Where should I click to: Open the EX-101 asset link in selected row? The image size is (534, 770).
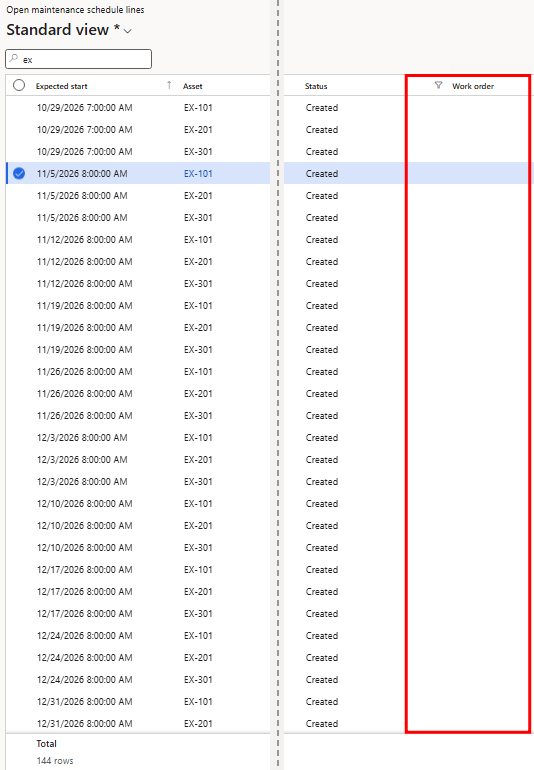point(198,173)
